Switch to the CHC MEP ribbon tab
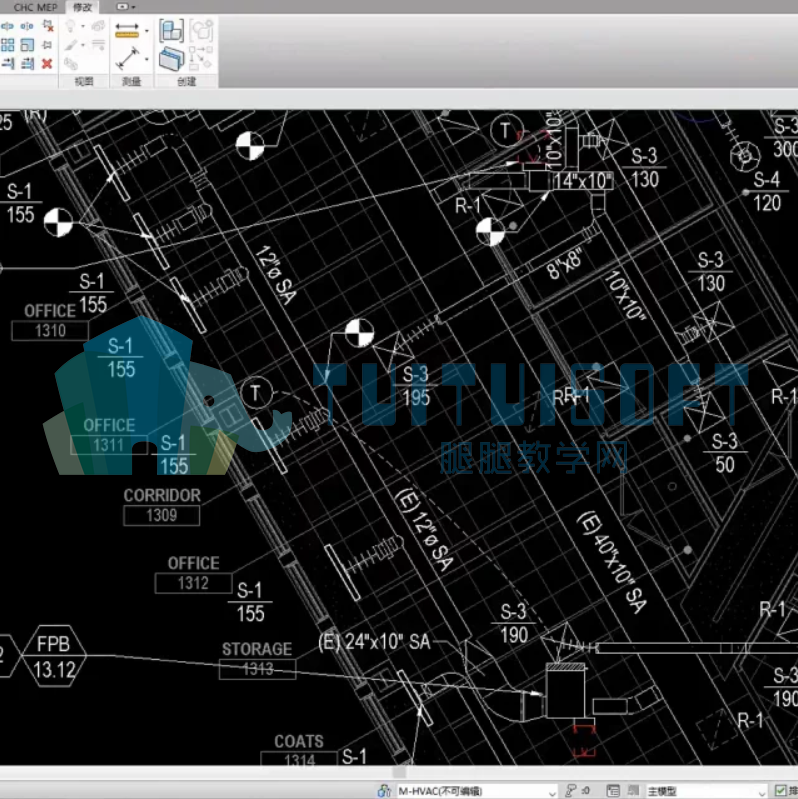798x799 pixels. [35, 7]
